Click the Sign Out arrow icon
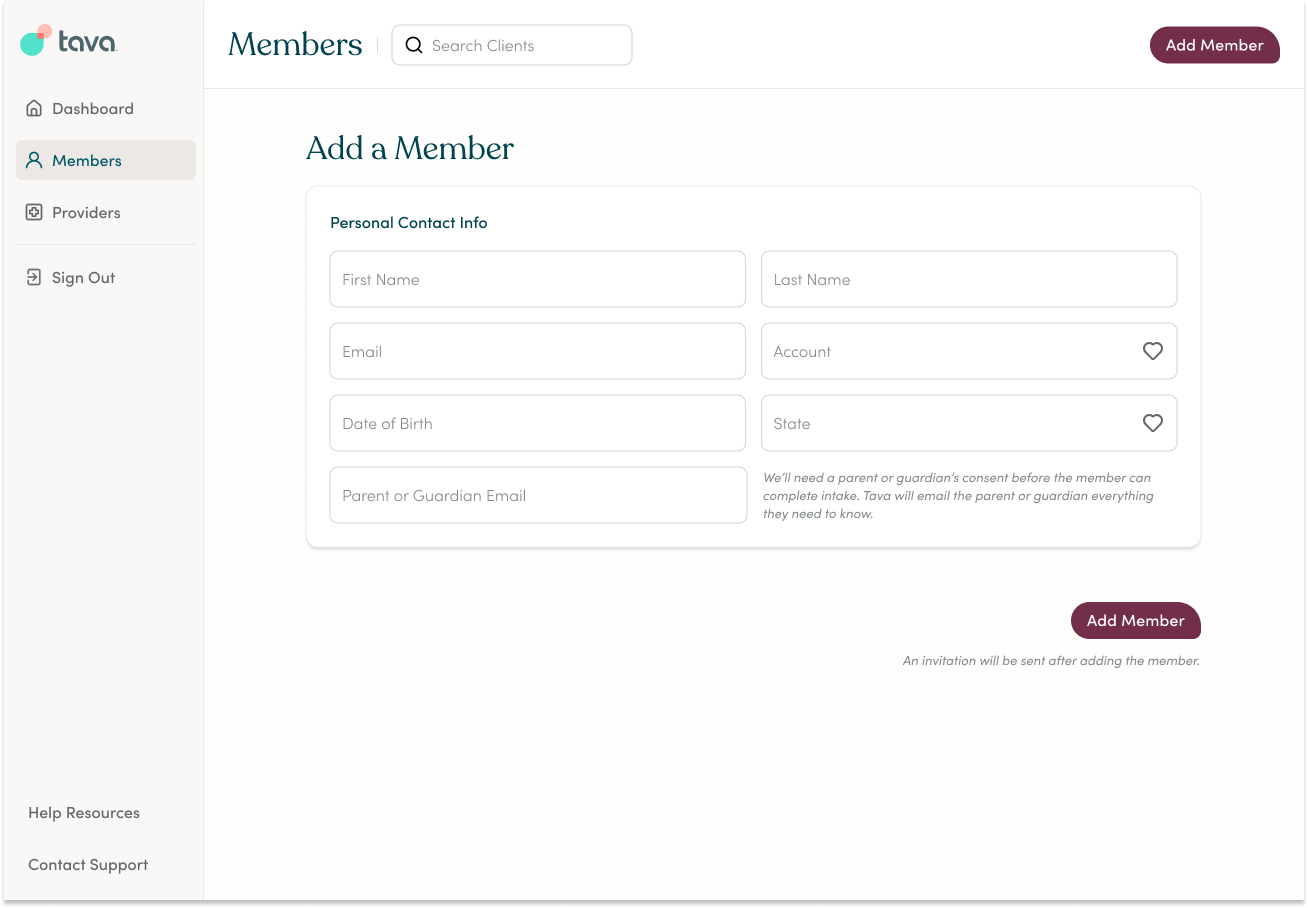Screen dimensions: 1308x908 pyautogui.click(x=34, y=277)
